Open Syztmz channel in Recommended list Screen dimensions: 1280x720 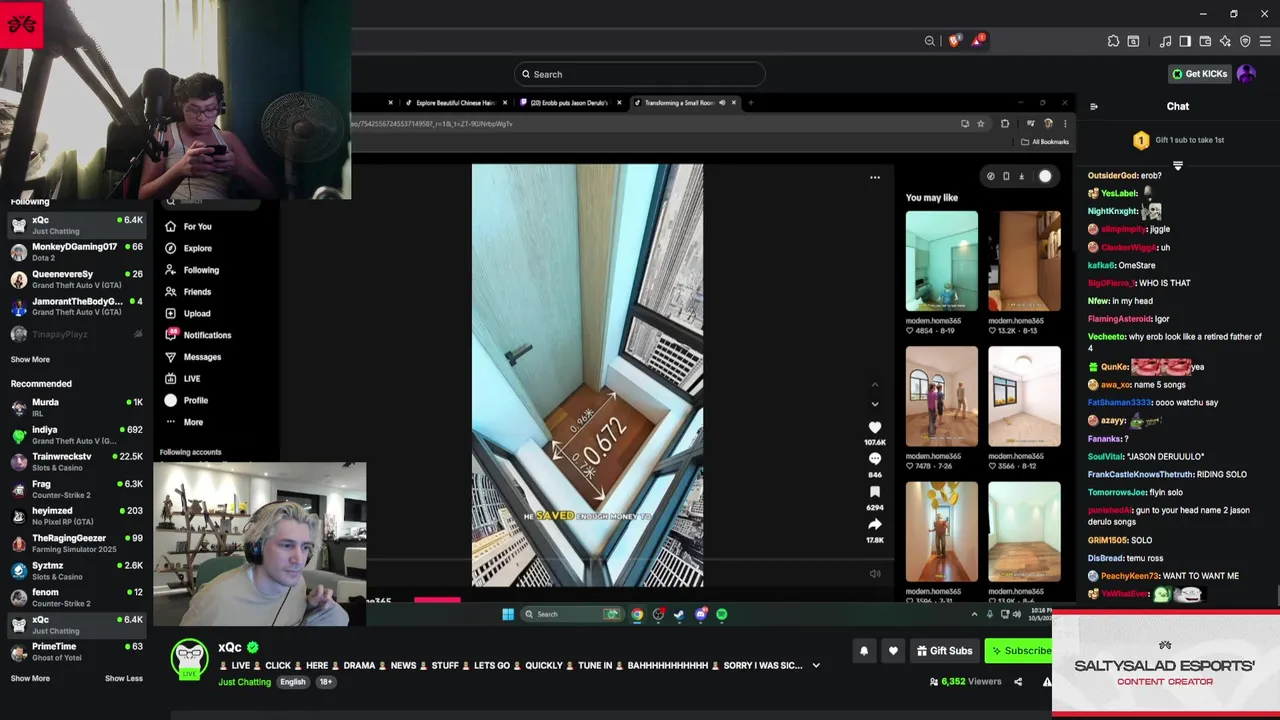[76, 570]
